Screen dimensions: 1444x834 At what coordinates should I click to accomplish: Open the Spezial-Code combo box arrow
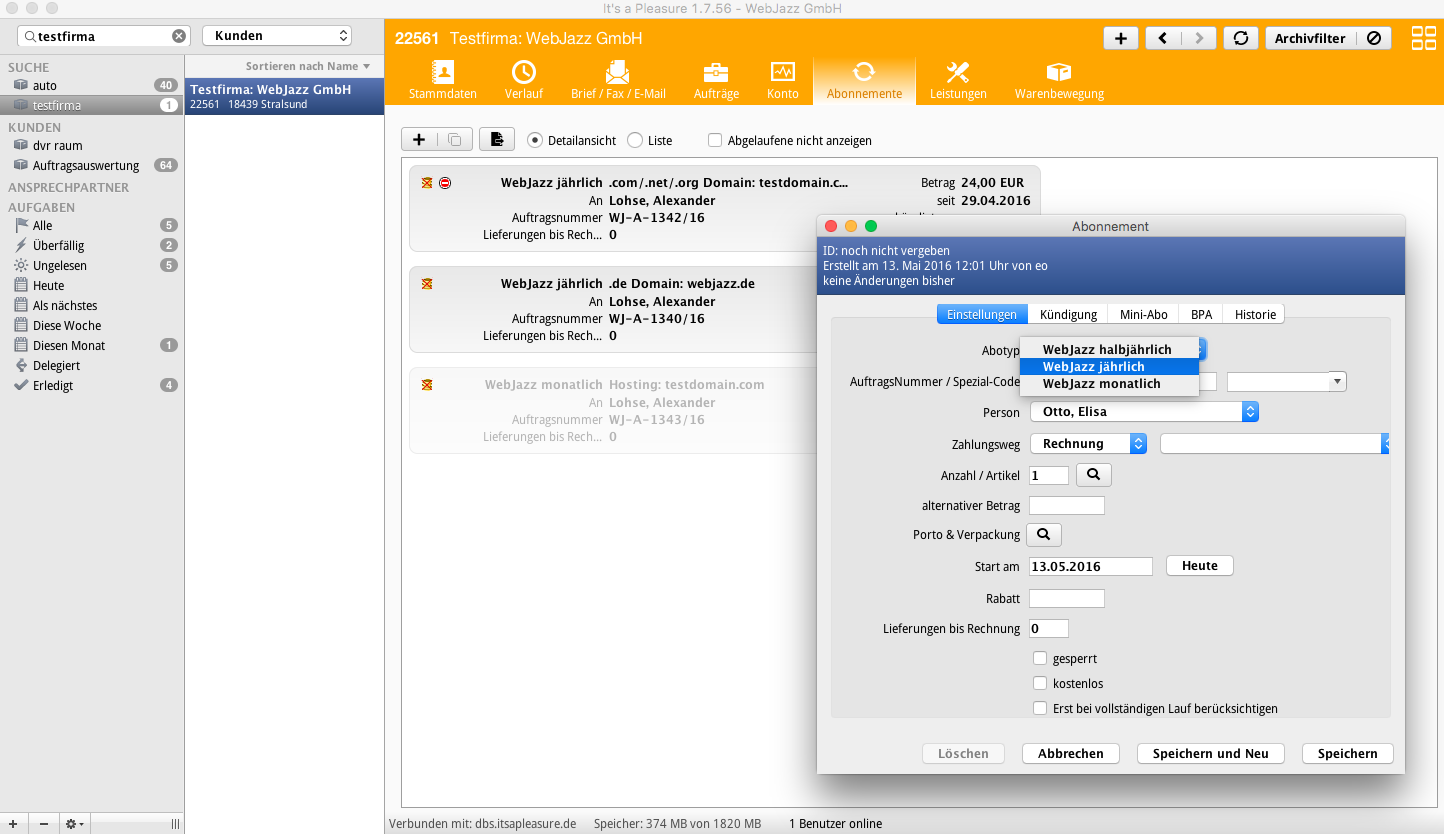pyautogui.click(x=1337, y=381)
